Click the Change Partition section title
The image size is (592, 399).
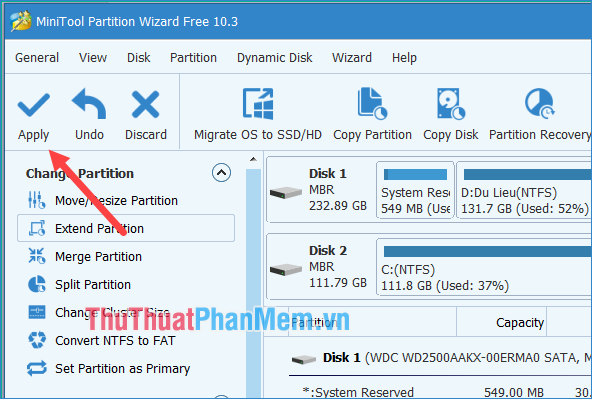coord(80,173)
